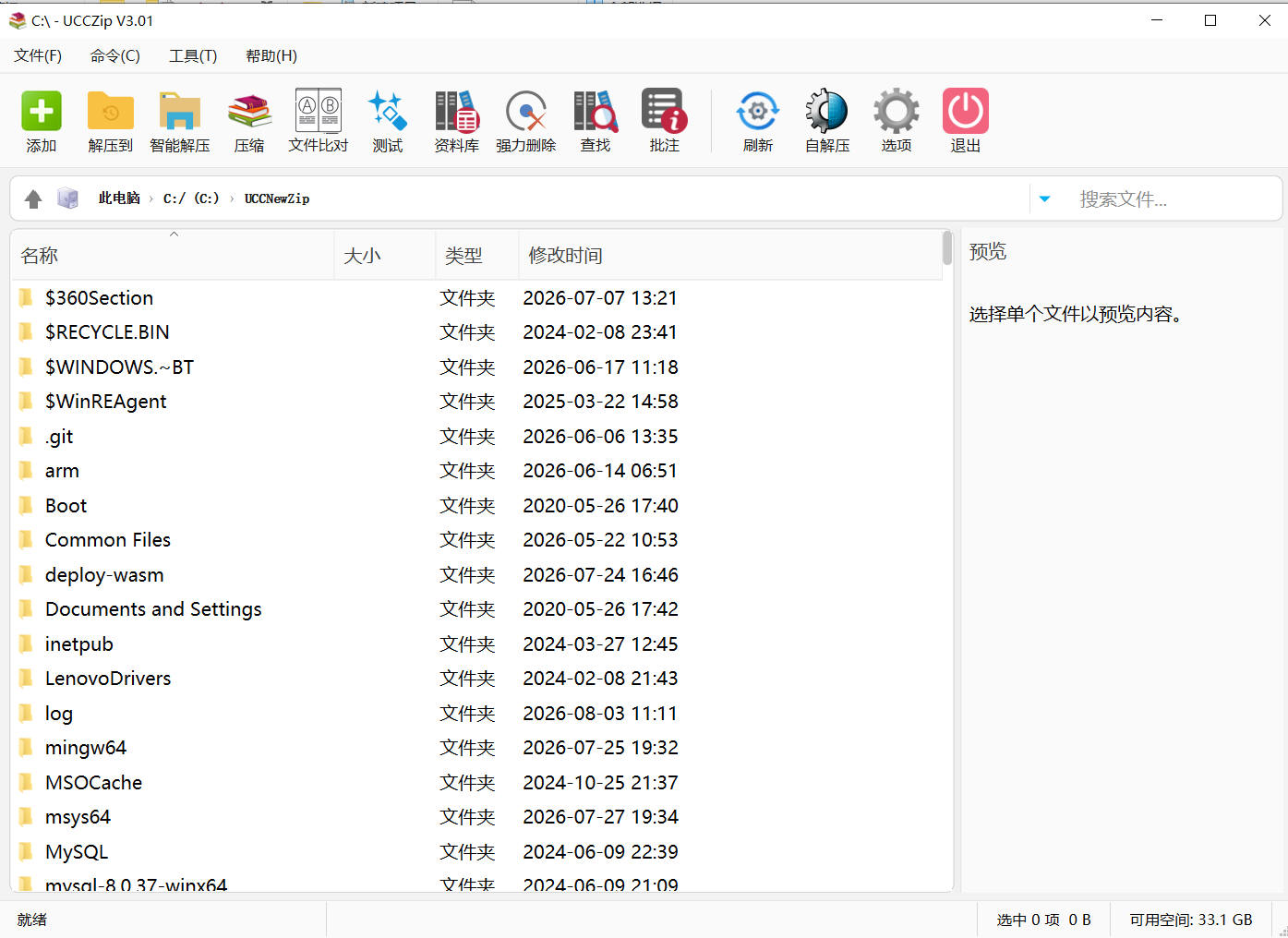
Task: Click the 搜索文件 search field
Action: pyautogui.click(x=1173, y=198)
